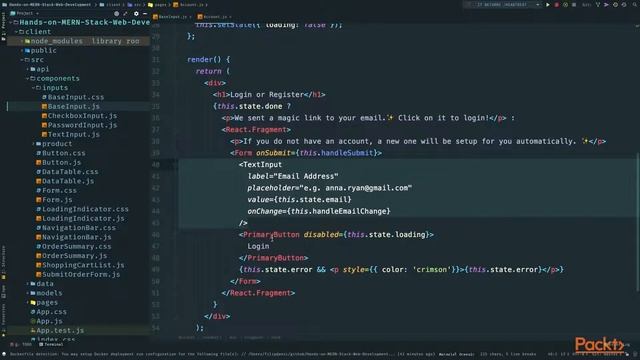Open the Terminal tool window tab
Screen dimensions: 640x360
tap(51, 344)
